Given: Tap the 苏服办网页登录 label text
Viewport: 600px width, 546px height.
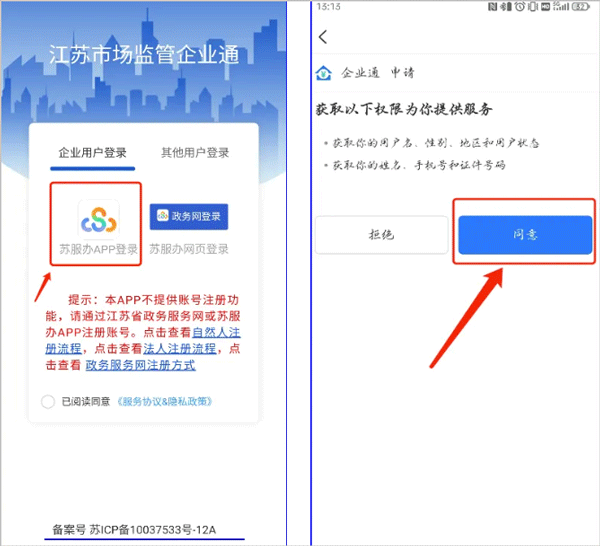Looking at the screenshot, I should point(189,249).
